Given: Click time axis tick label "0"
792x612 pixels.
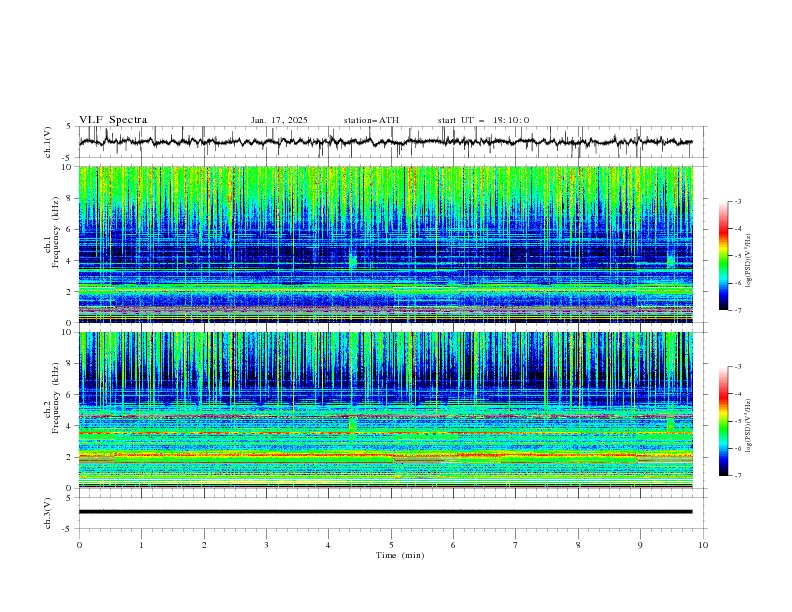Looking at the screenshot, I should coord(79,545).
